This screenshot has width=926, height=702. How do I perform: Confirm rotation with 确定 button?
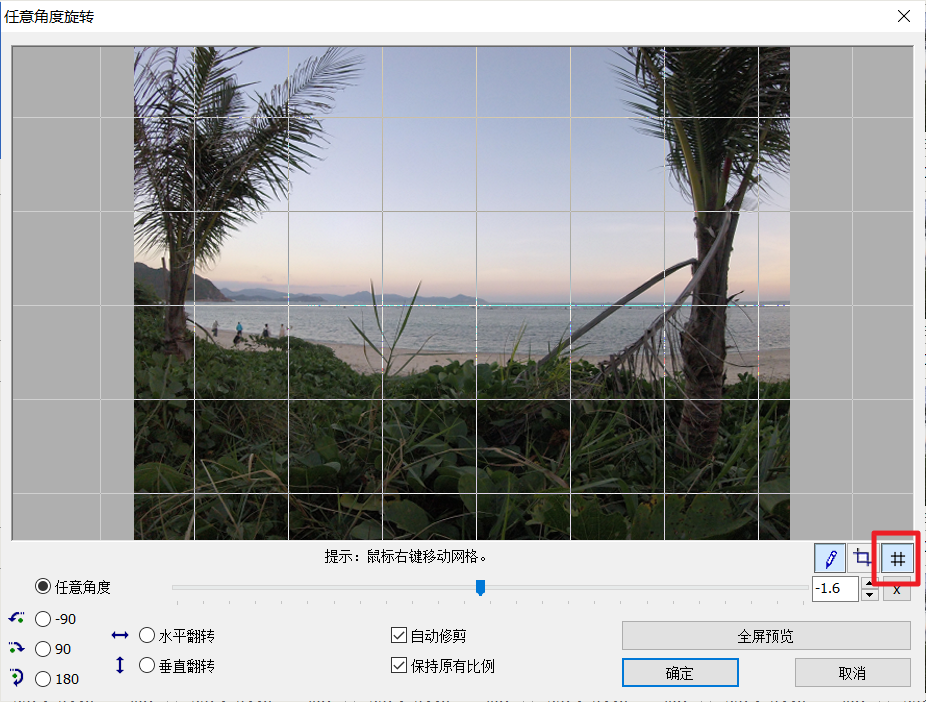coord(680,673)
